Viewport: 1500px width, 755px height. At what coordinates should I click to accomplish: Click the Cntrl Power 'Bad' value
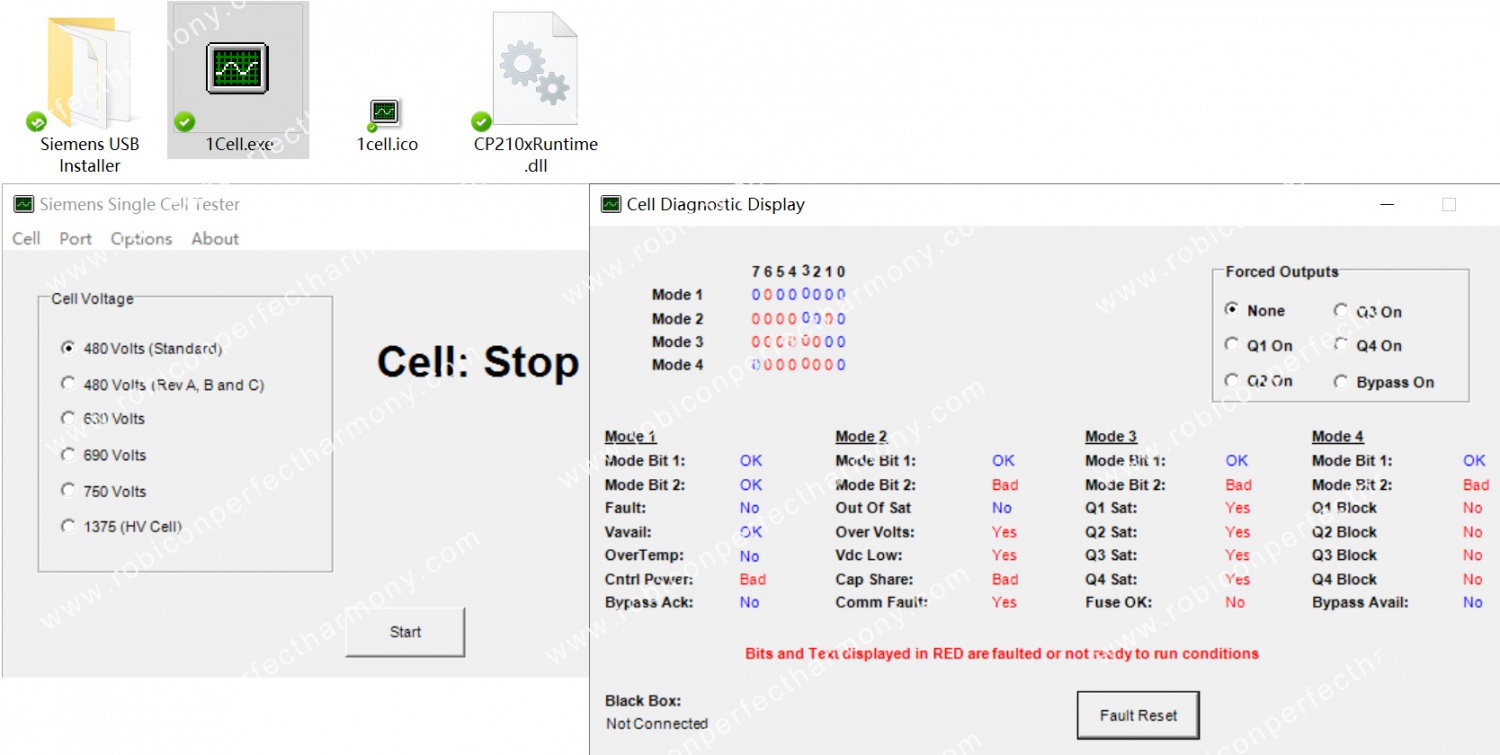pos(753,580)
